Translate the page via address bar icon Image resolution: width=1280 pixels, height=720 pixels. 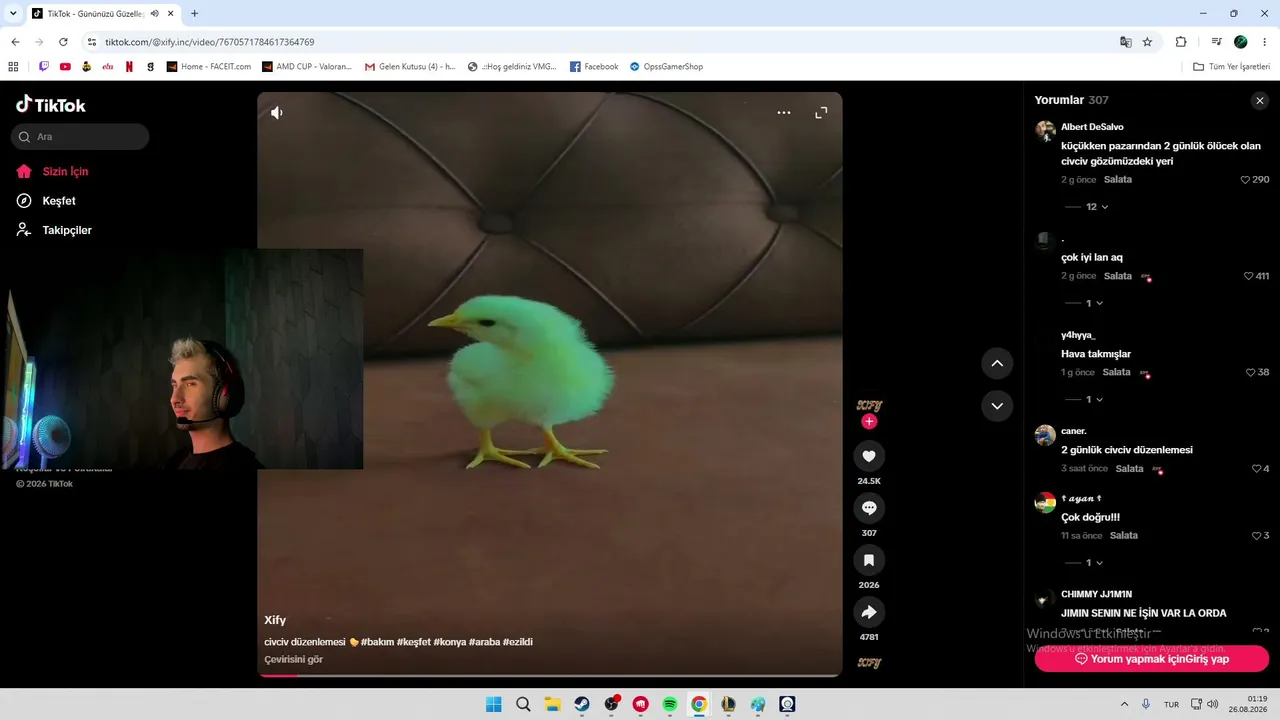[1126, 42]
